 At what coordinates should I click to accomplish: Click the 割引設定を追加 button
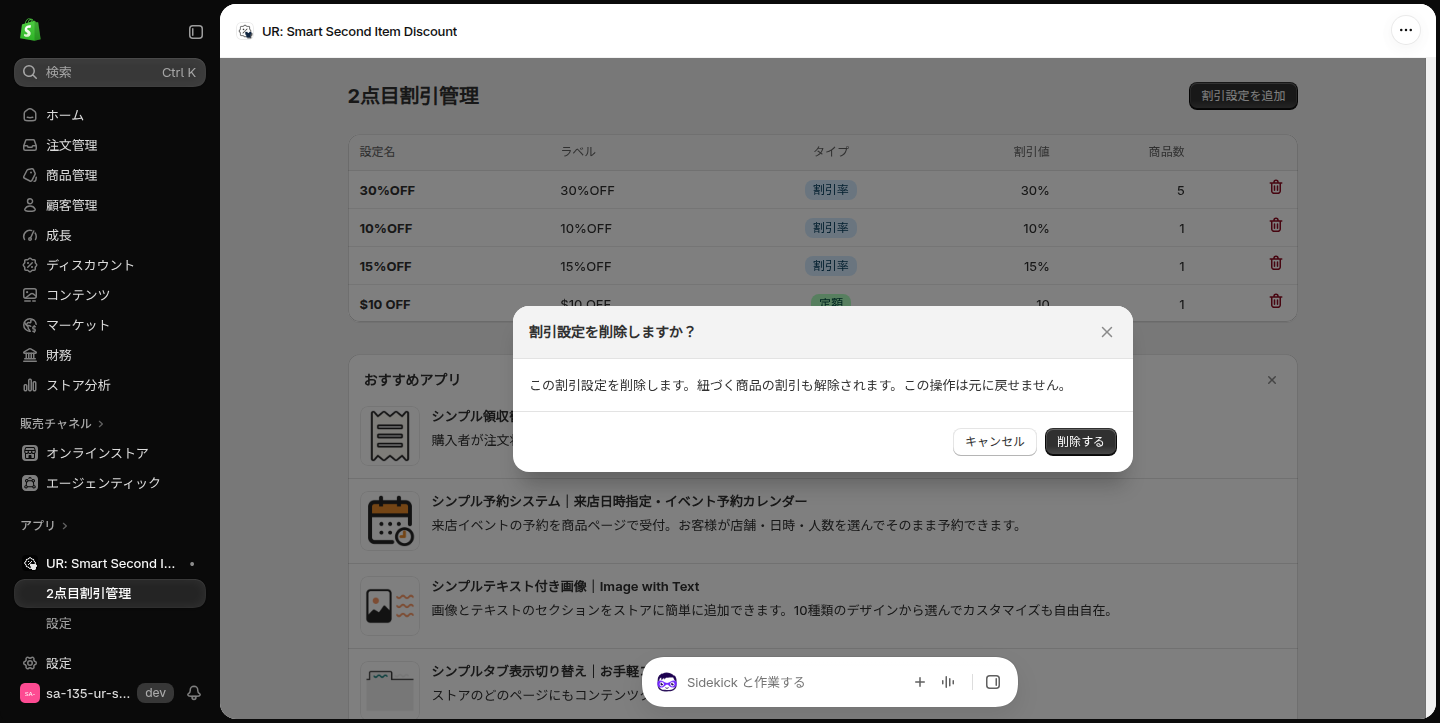pos(1243,96)
